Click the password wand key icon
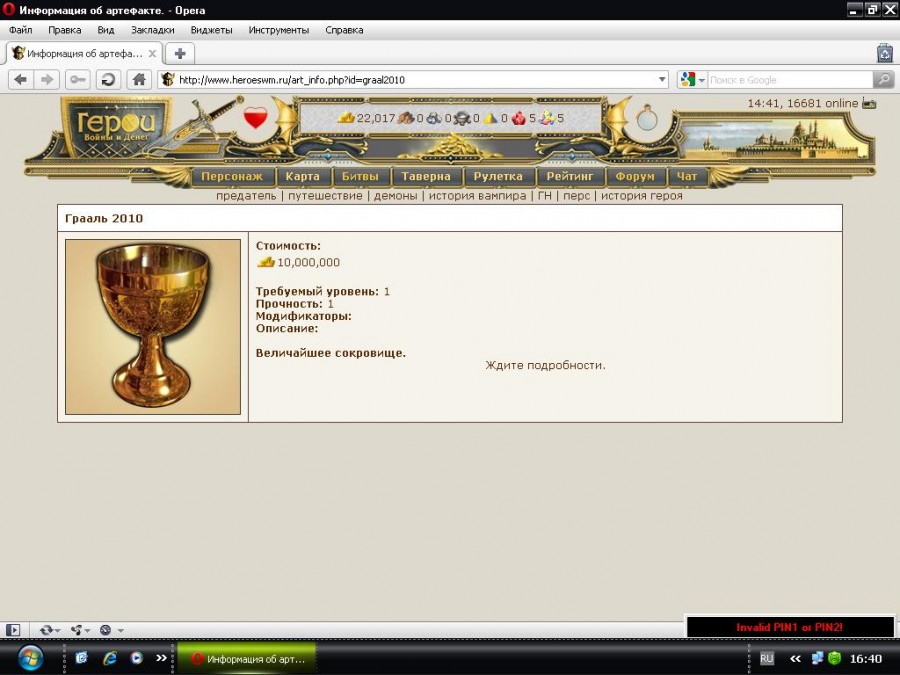The image size is (900, 675). click(77, 80)
